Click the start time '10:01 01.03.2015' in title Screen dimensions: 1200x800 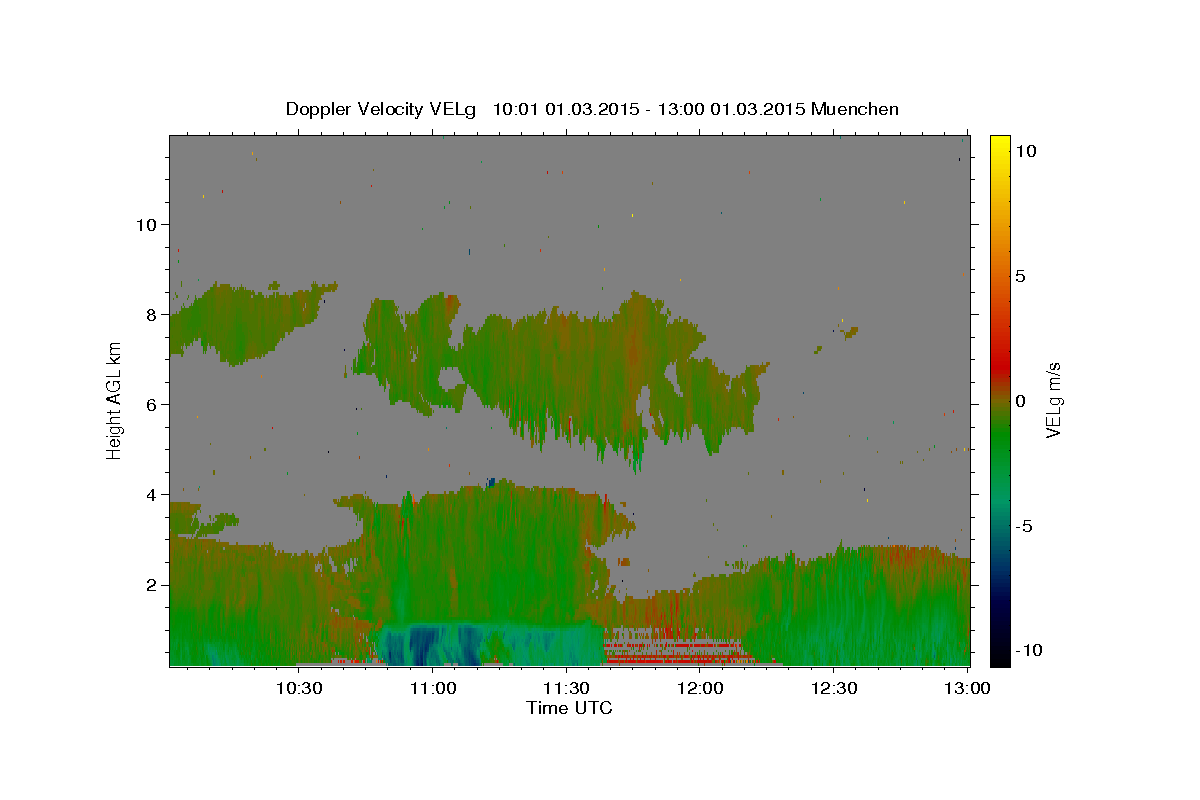tap(564, 109)
